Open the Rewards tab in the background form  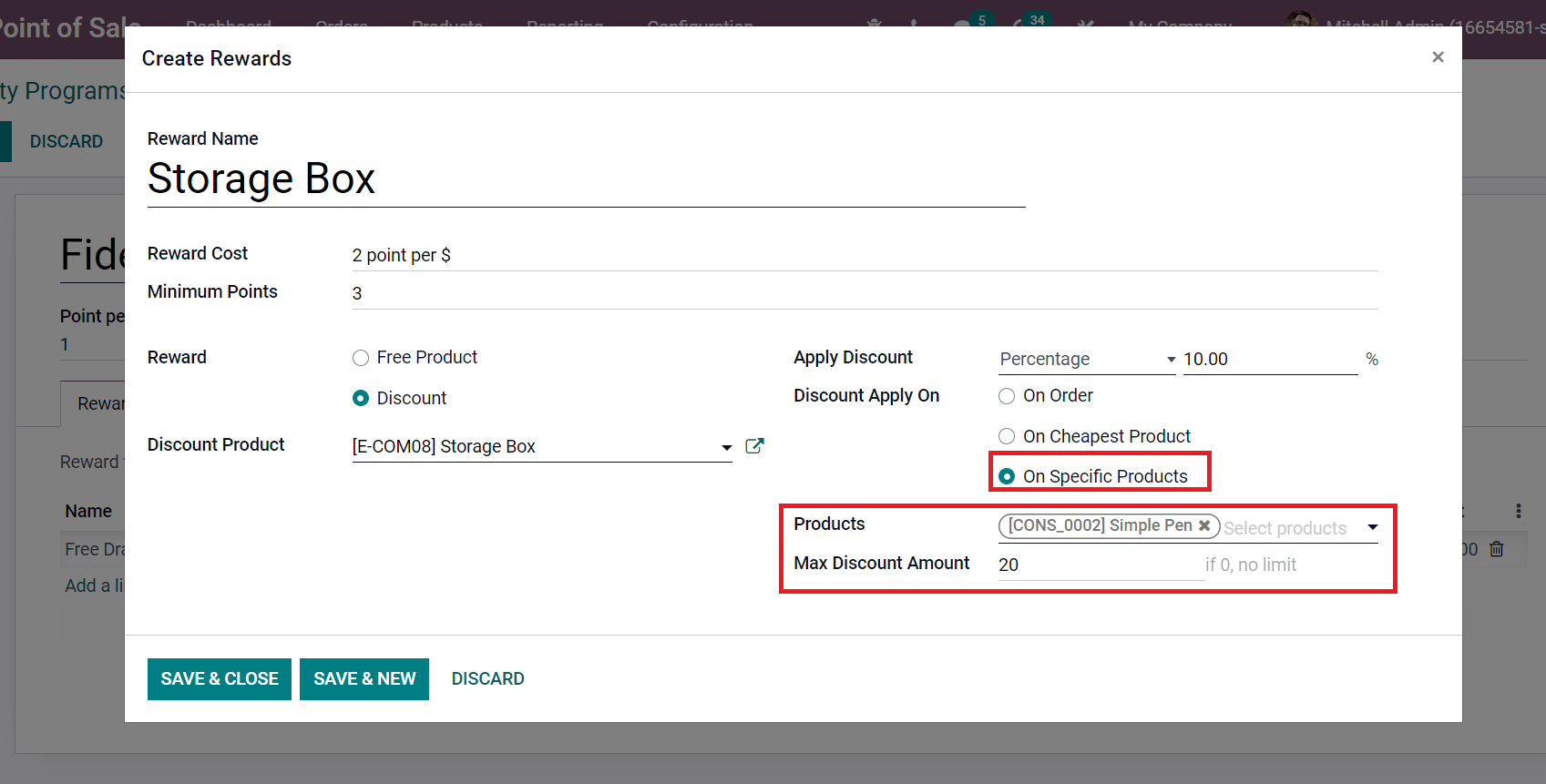pyautogui.click(x=94, y=403)
